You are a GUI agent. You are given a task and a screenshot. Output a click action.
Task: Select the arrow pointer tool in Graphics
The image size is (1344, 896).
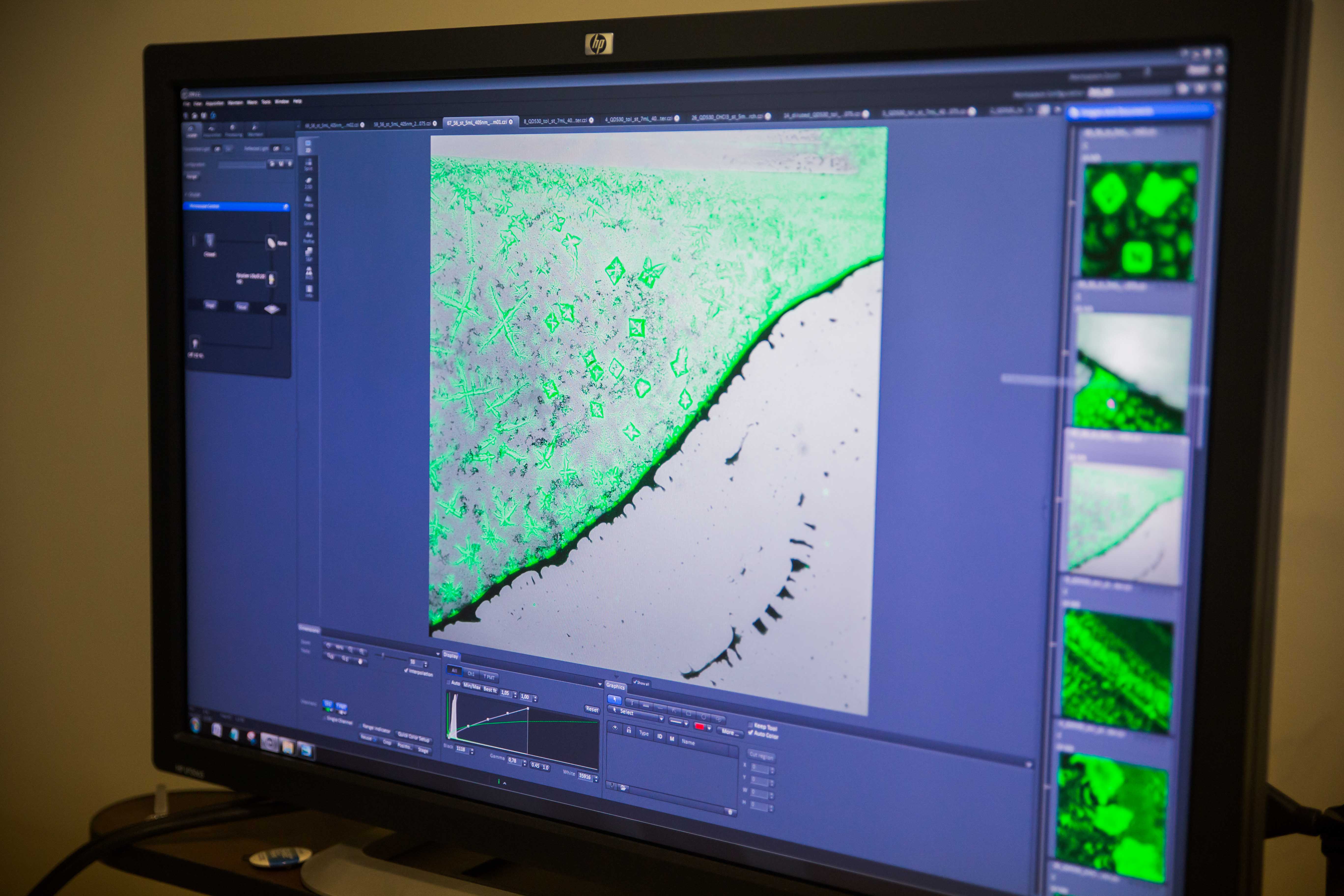(615, 700)
